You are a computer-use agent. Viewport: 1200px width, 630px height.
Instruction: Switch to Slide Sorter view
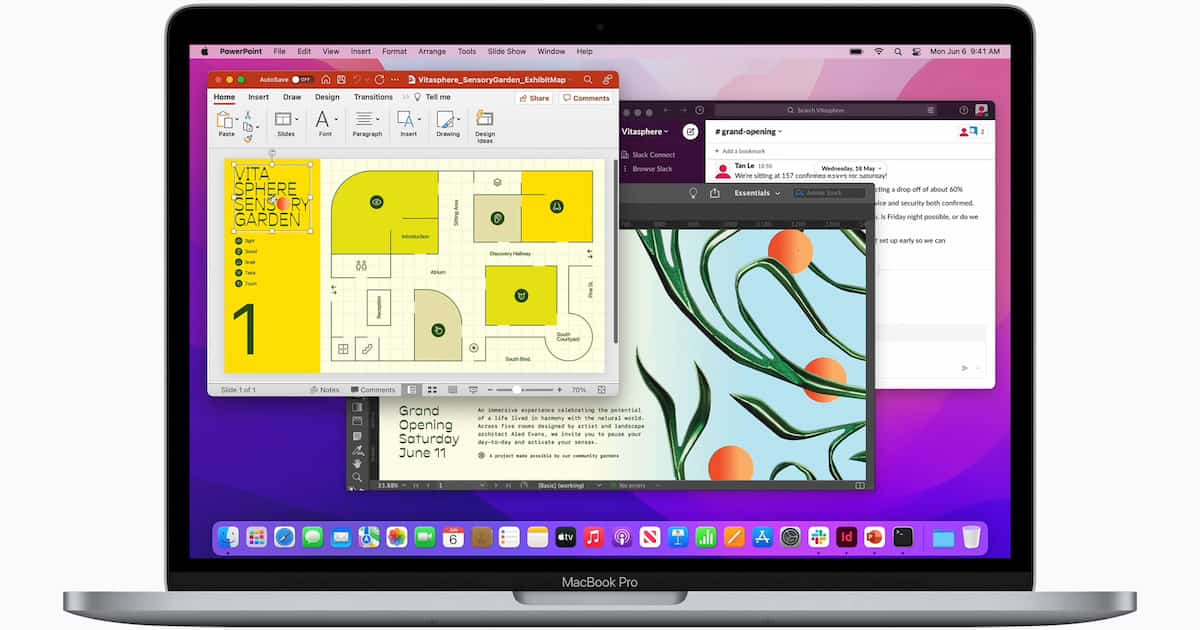pos(432,390)
